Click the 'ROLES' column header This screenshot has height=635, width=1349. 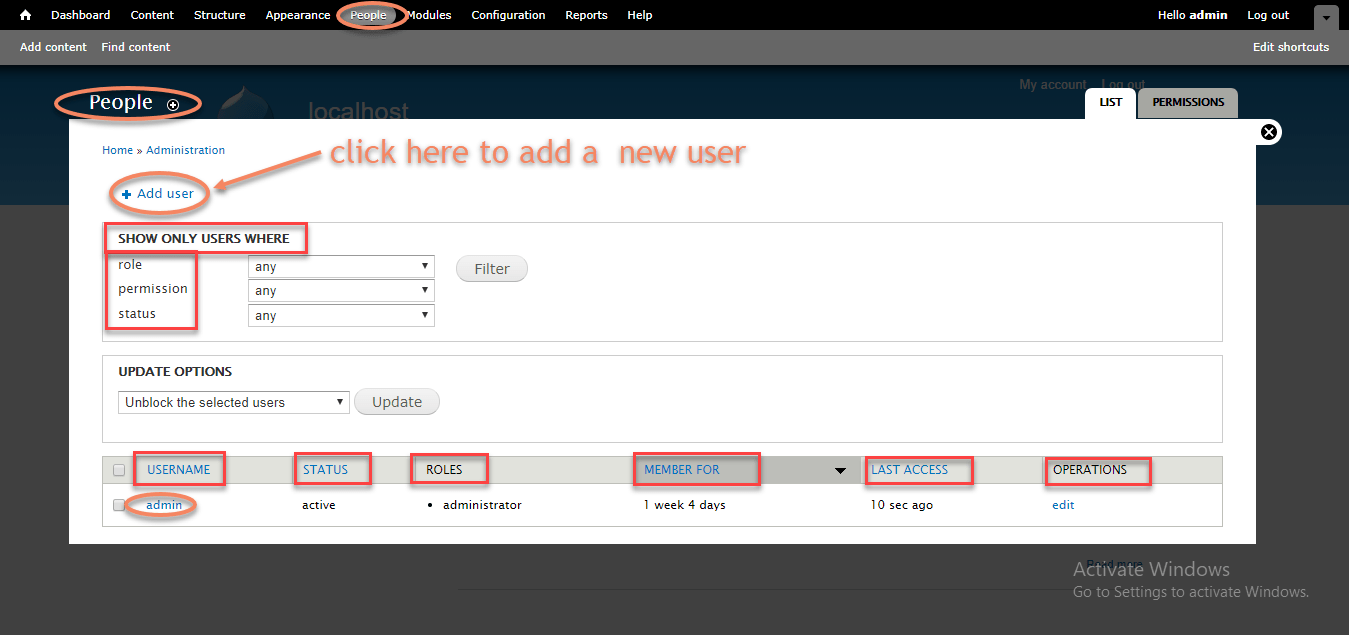[444, 470]
